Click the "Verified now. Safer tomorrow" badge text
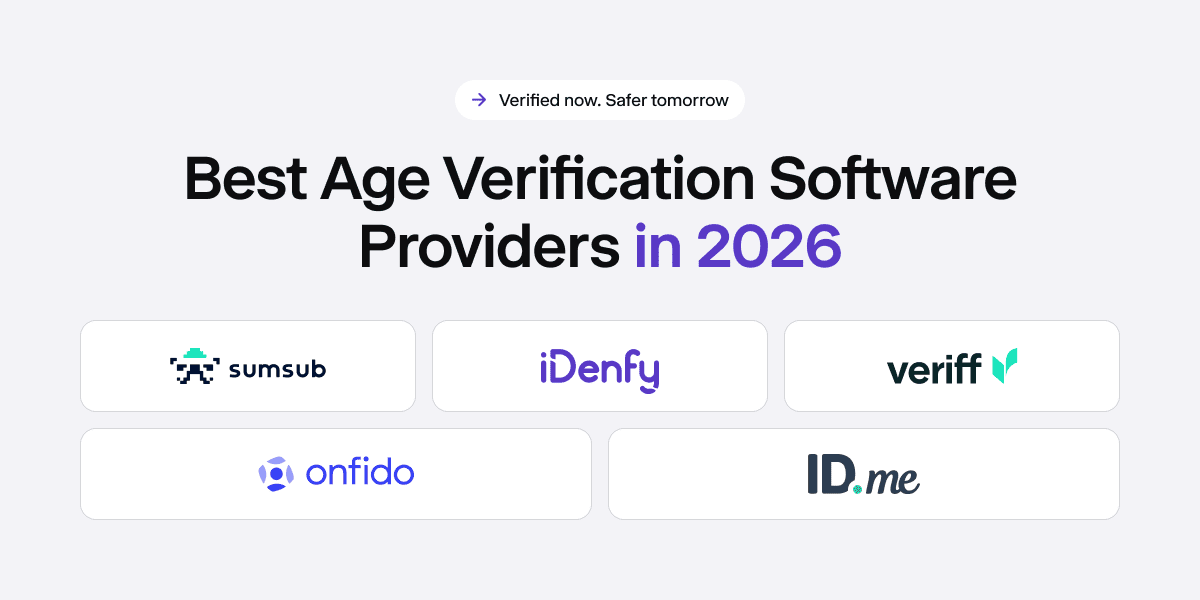 (613, 100)
